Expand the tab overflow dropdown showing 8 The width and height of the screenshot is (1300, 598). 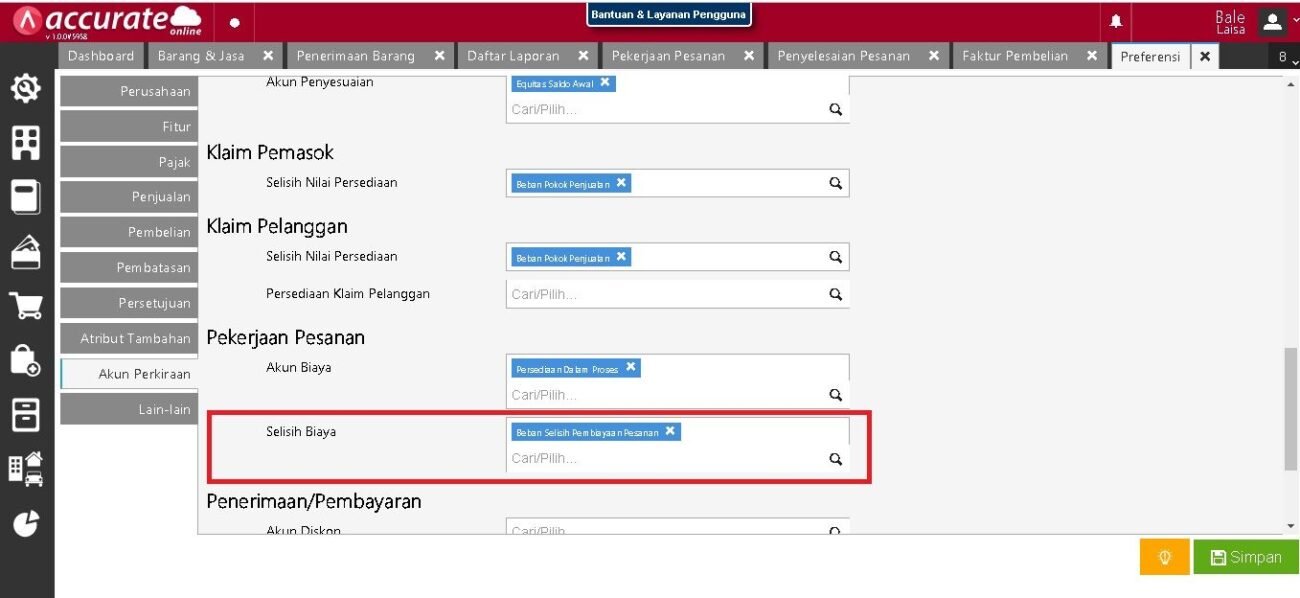tap(1284, 57)
